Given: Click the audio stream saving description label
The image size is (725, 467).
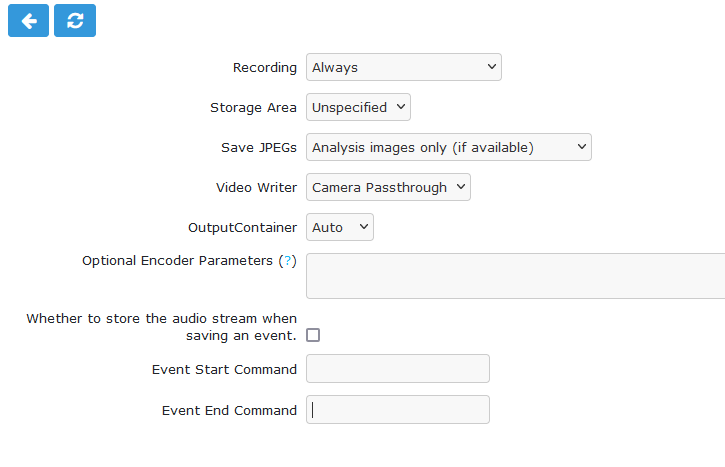Looking at the screenshot, I should coord(162,327).
